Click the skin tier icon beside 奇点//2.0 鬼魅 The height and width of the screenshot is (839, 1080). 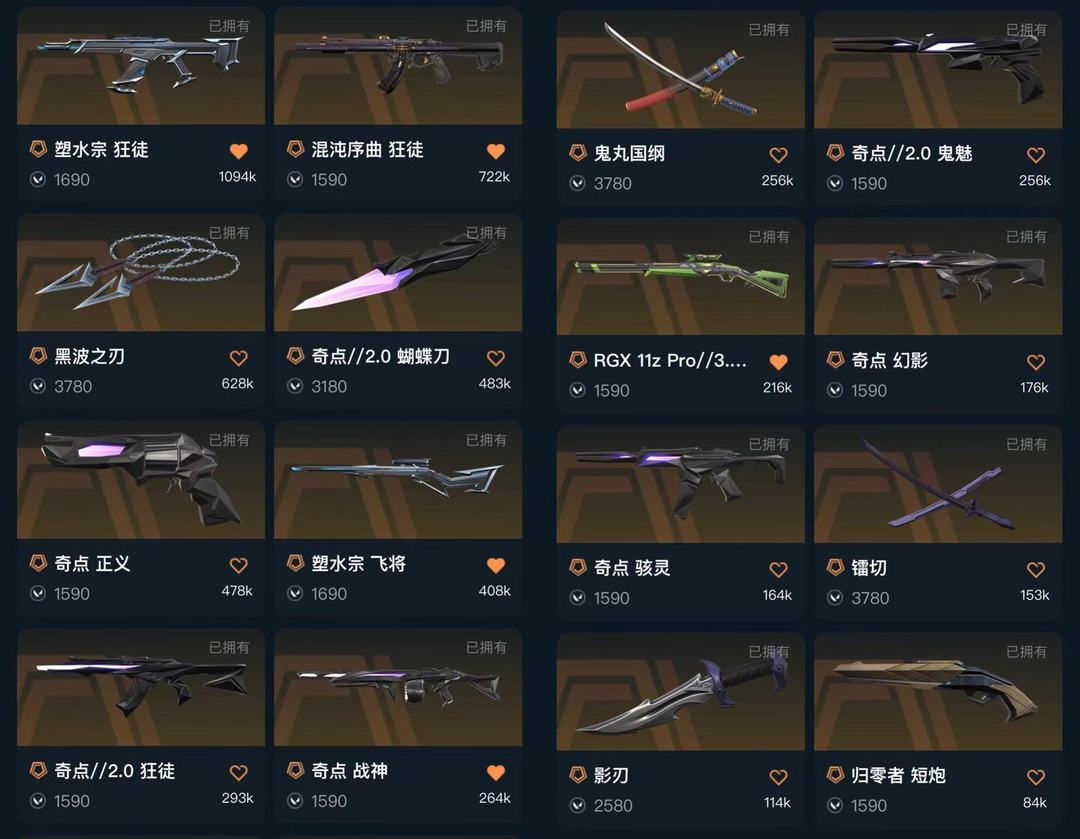[x=835, y=153]
